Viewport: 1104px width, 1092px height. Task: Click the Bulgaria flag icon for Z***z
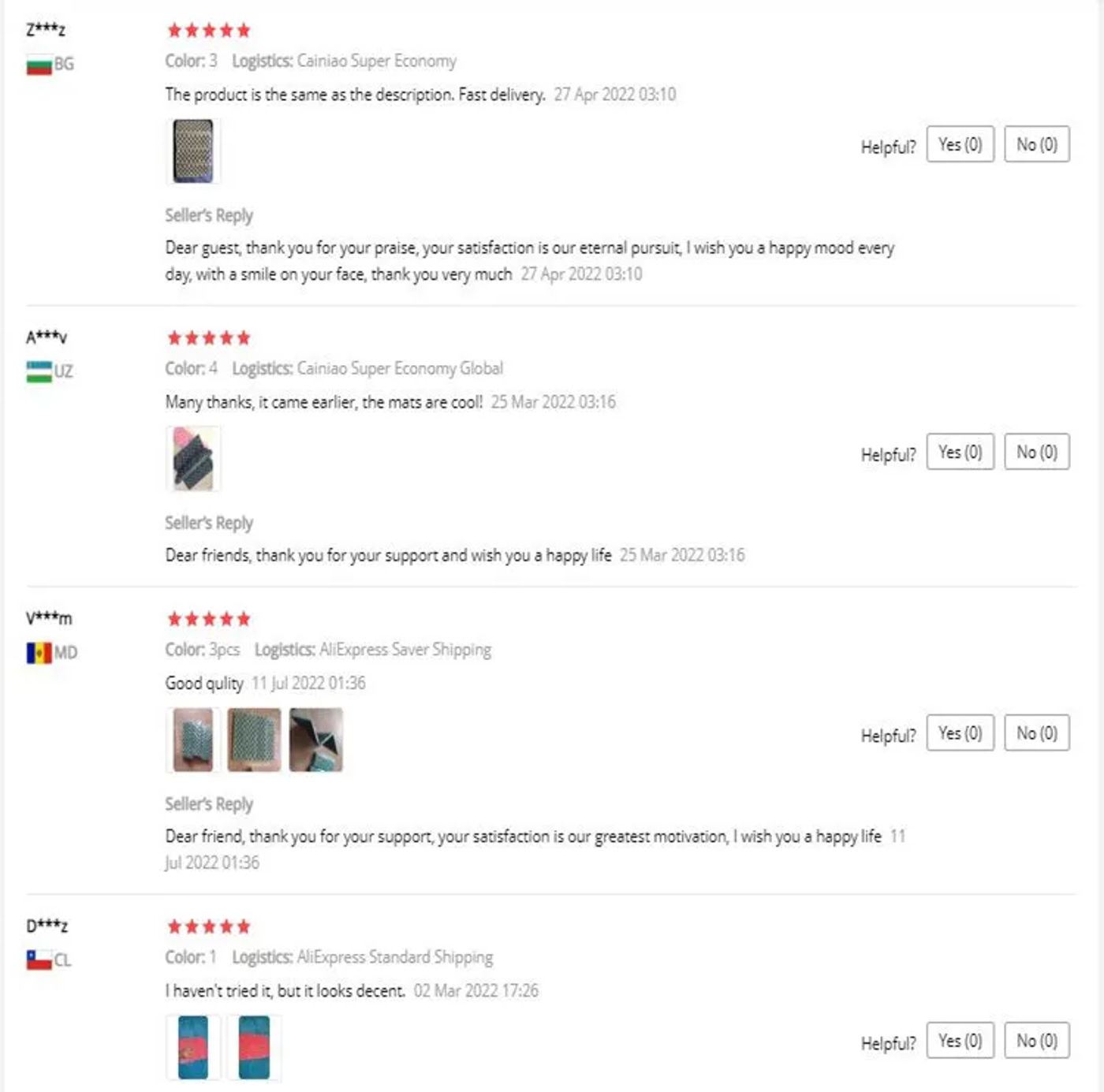tap(39, 65)
